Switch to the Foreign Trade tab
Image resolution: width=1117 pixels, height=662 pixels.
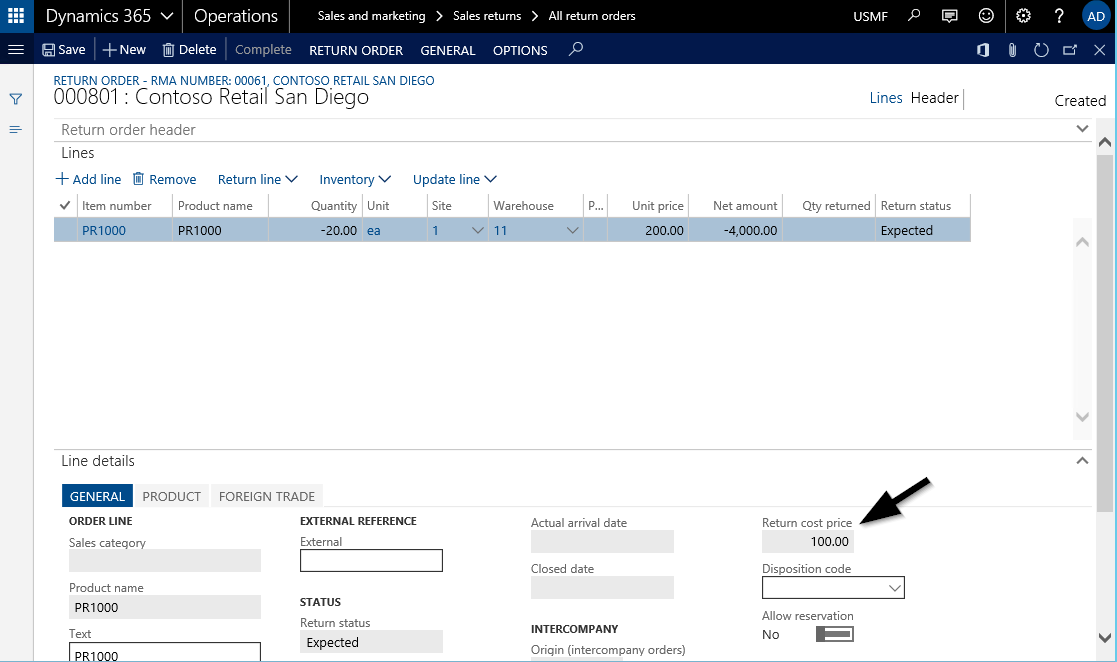click(266, 496)
